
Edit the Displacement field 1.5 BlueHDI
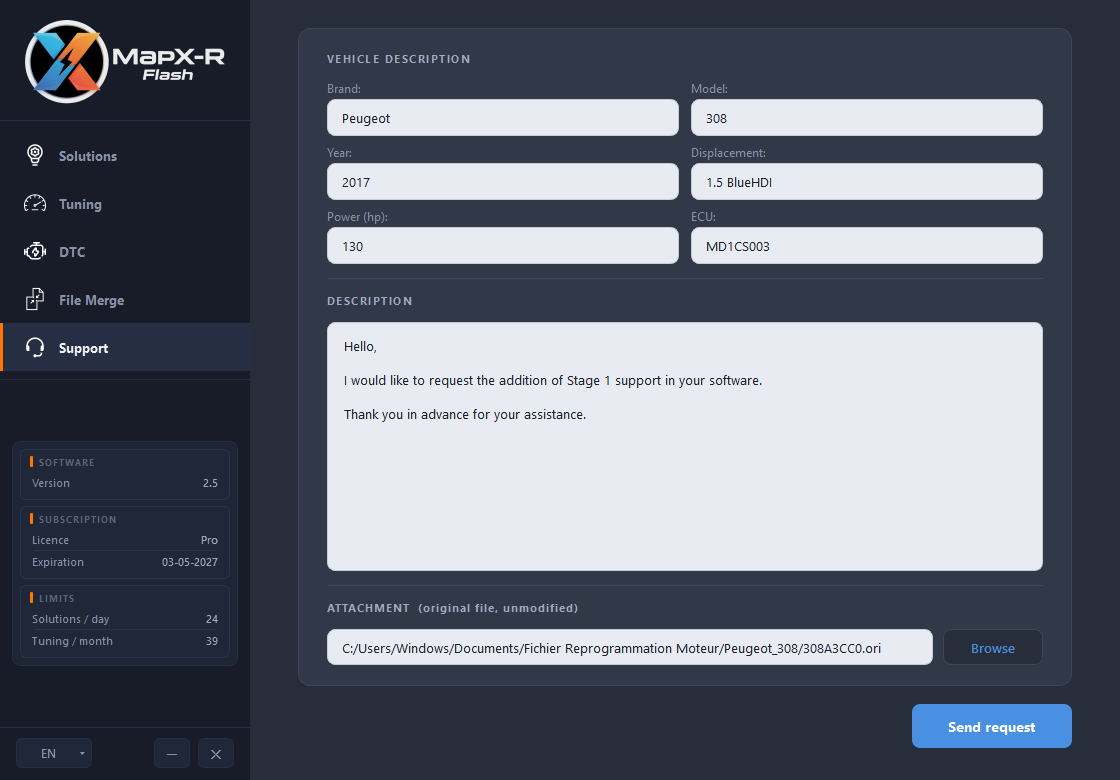pos(866,181)
